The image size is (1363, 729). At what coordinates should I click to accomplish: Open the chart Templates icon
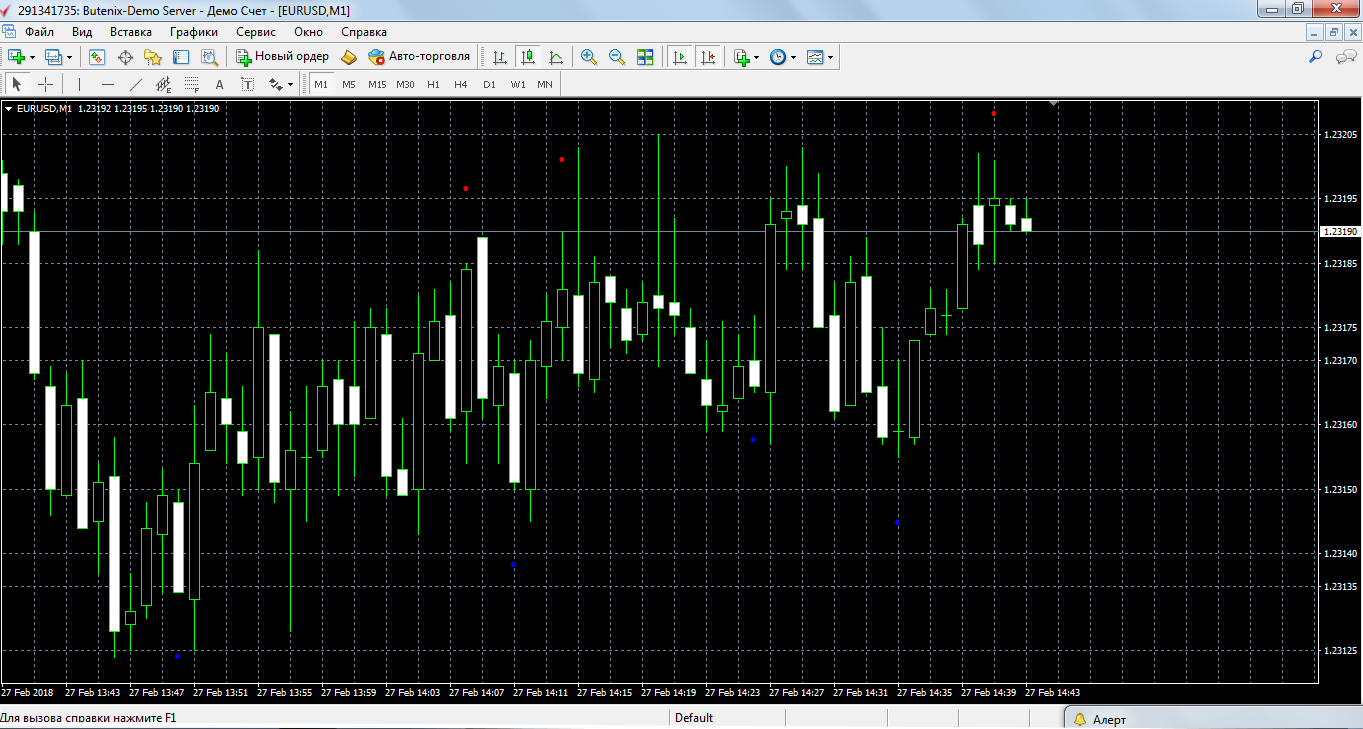tap(816, 57)
